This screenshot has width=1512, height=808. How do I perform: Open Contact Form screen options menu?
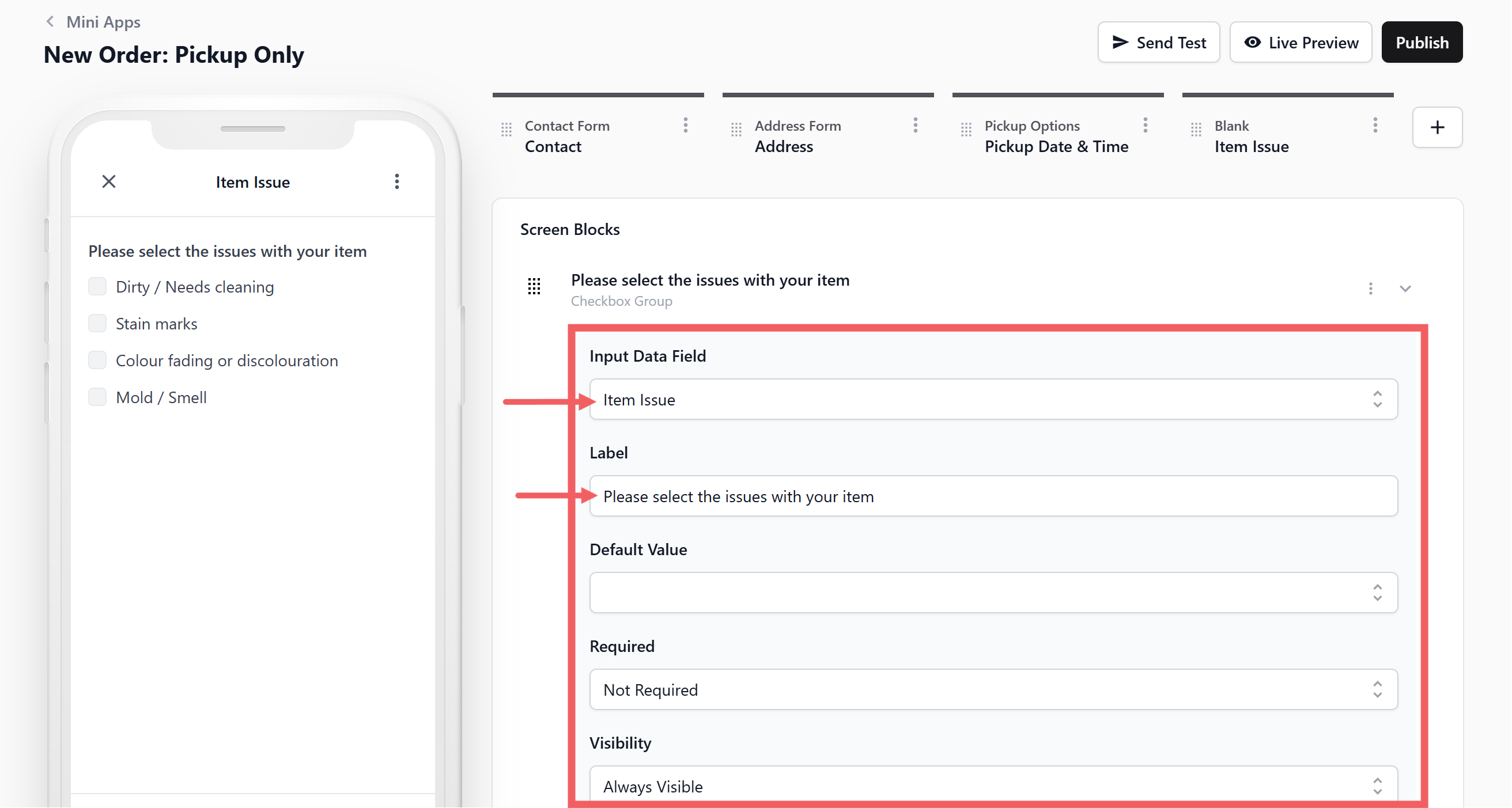[x=685, y=125]
